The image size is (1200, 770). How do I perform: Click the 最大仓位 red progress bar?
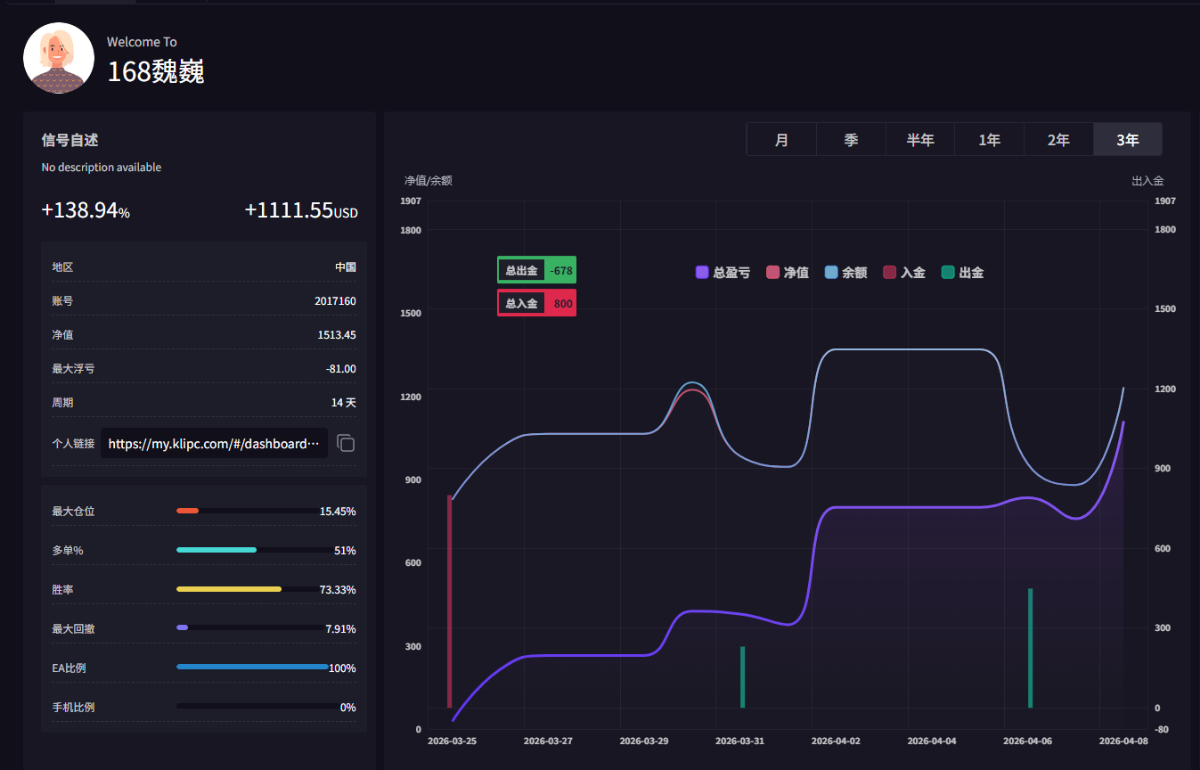188,511
